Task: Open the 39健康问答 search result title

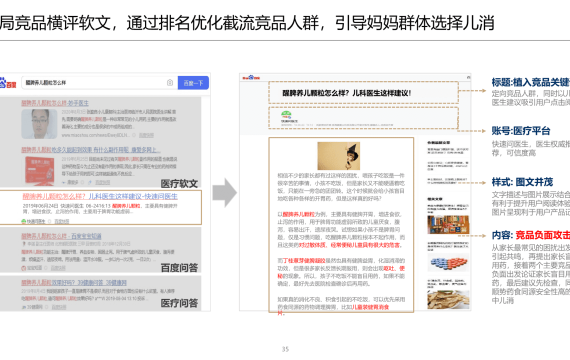Action: [74, 283]
